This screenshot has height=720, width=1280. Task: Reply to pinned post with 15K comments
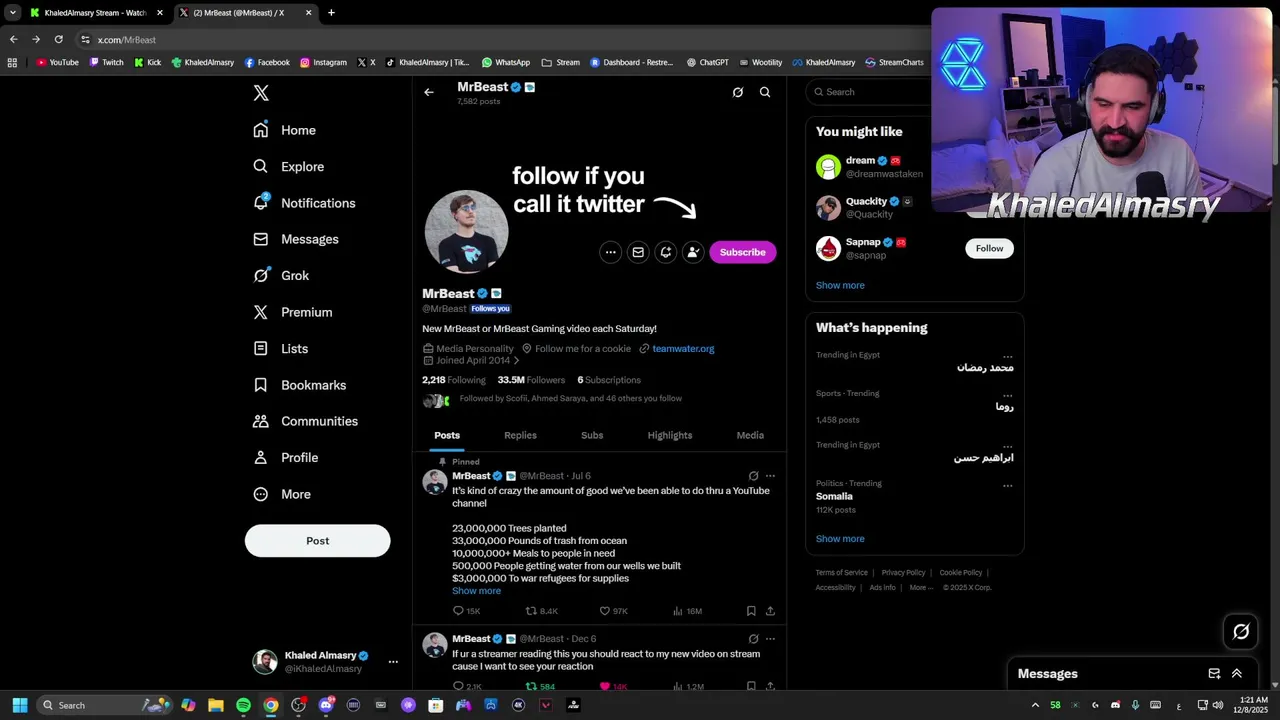[466, 611]
